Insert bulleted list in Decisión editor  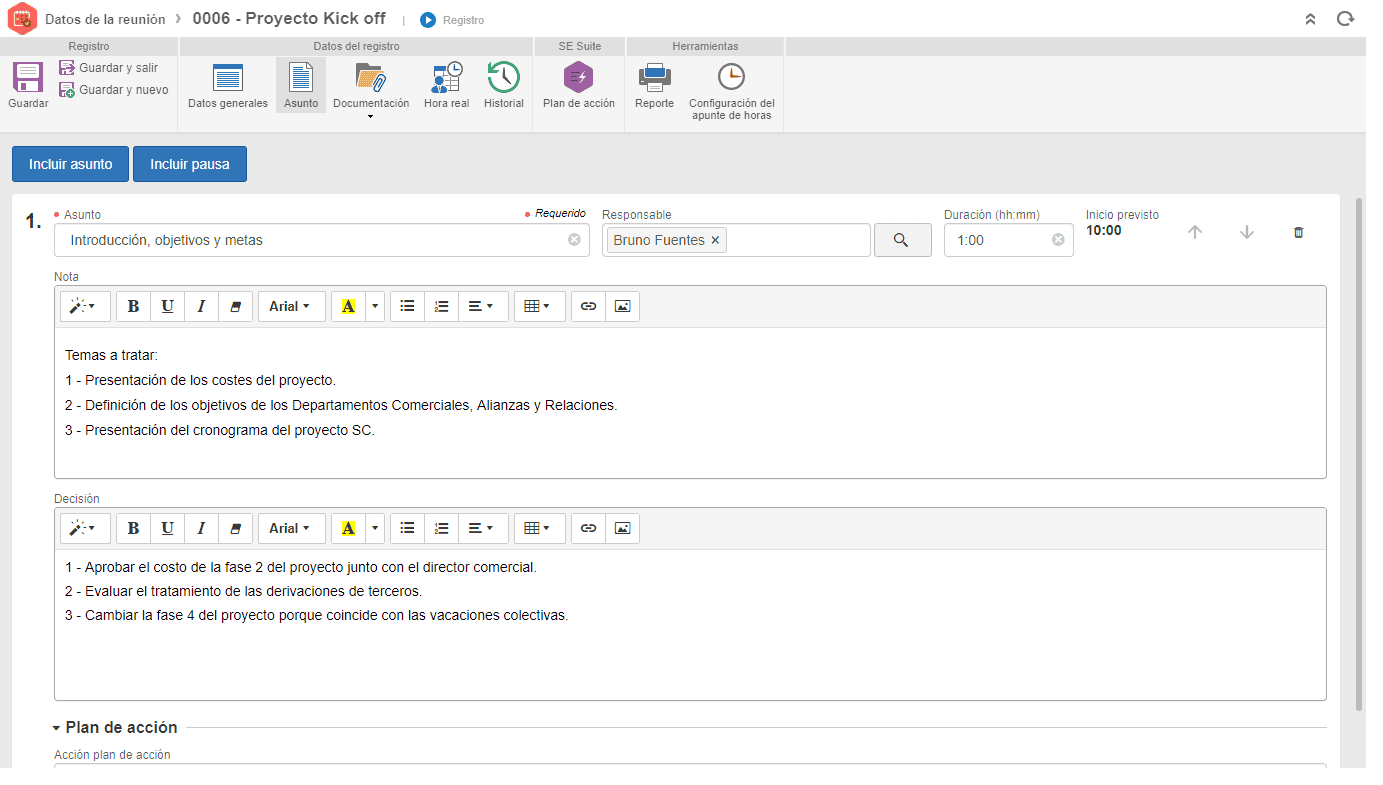click(x=407, y=528)
